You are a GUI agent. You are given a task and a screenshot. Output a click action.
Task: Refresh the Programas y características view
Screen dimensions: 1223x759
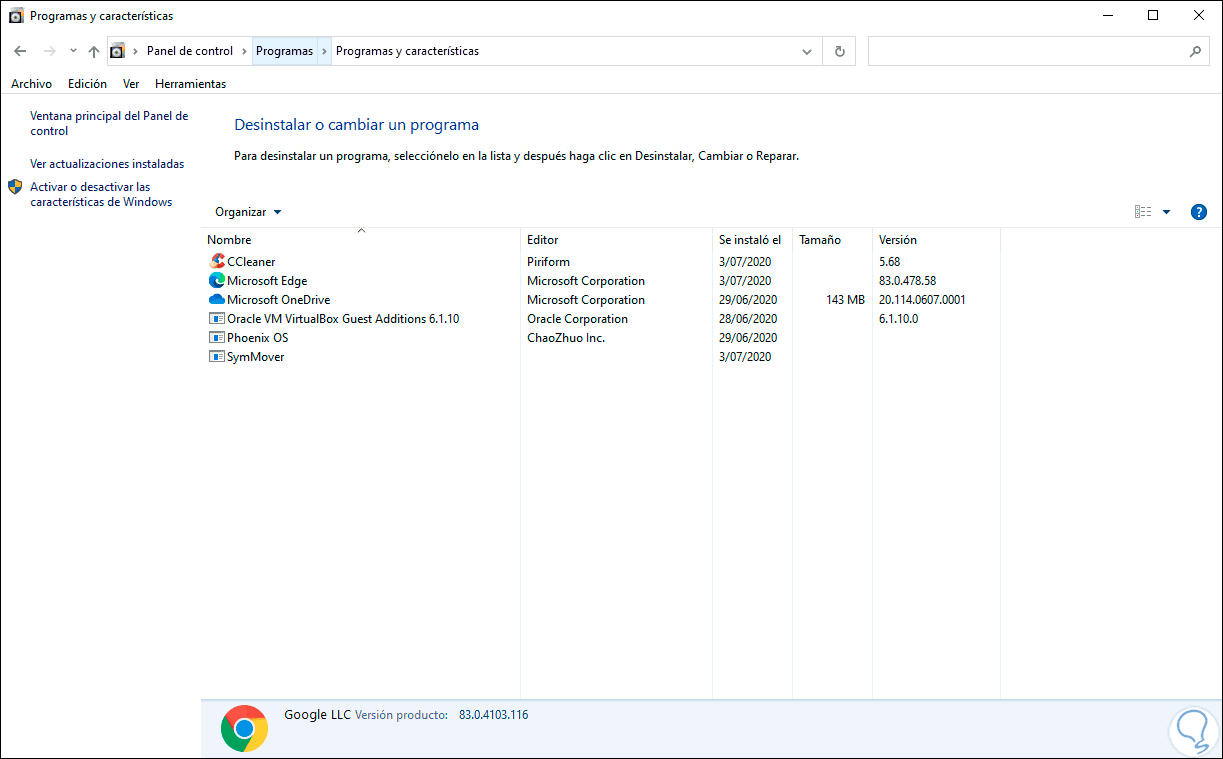pyautogui.click(x=839, y=51)
